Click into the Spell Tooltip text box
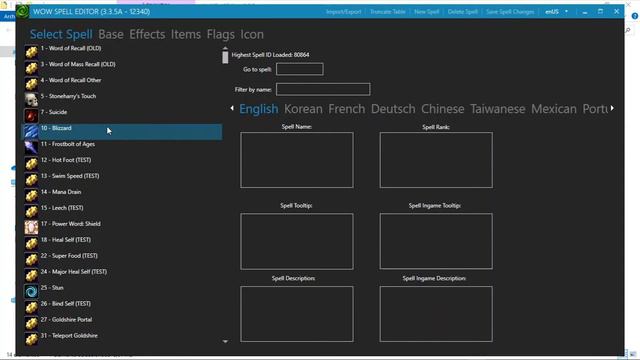The height and width of the screenshot is (360, 640). click(x=297, y=241)
